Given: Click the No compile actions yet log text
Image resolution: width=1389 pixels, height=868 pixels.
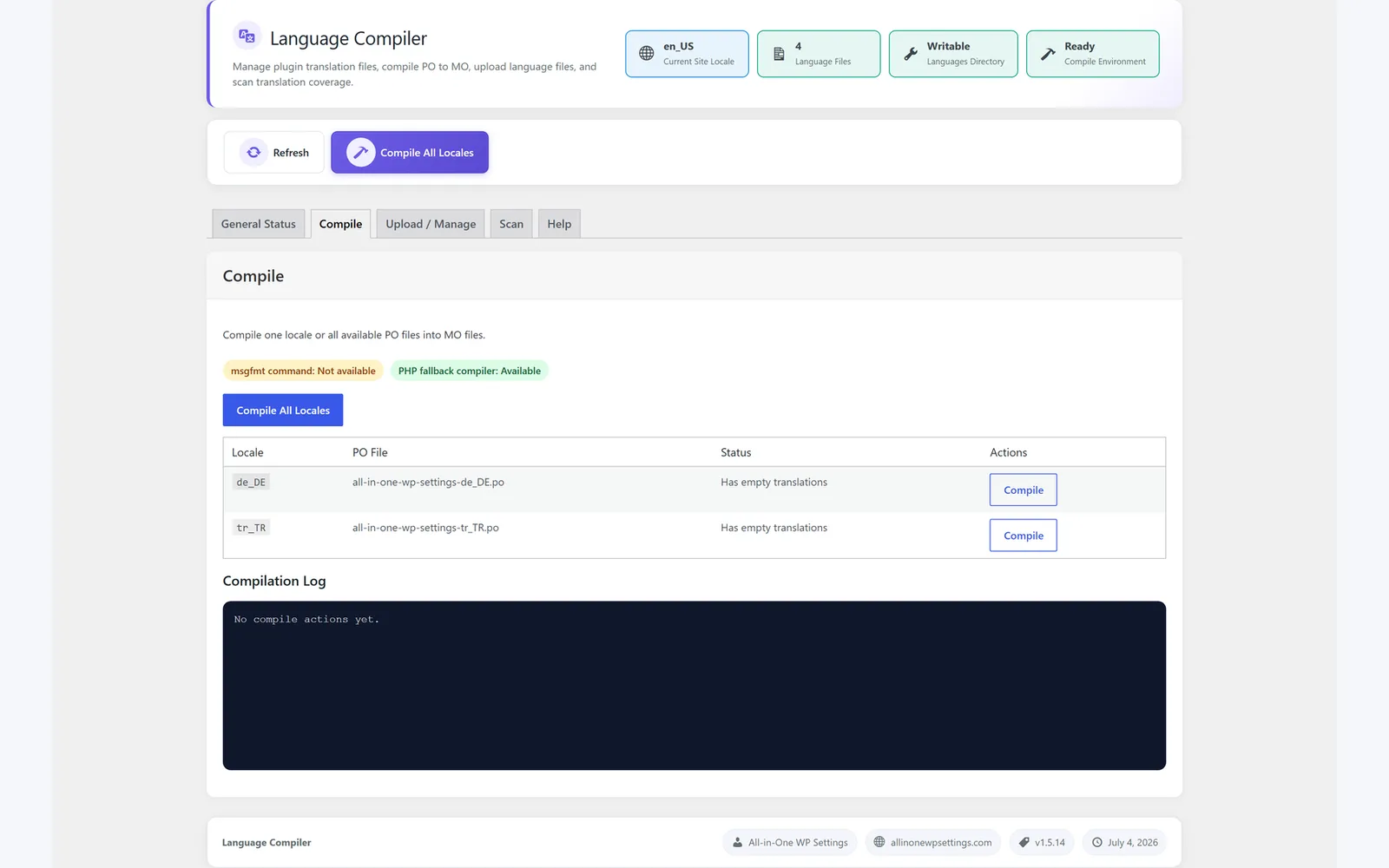Looking at the screenshot, I should pos(306,619).
